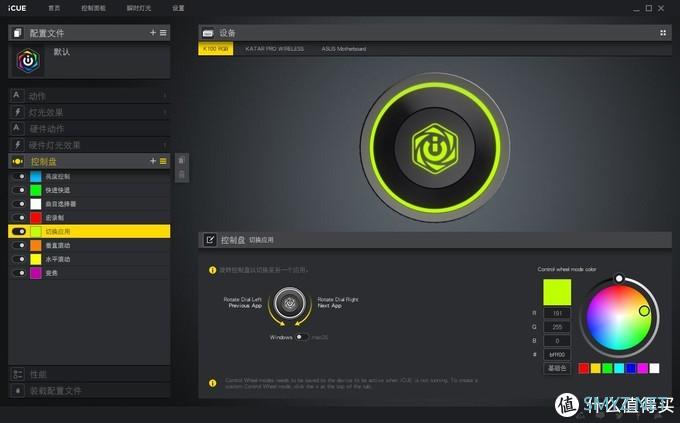Open the 首页 home menu

point(54,8)
